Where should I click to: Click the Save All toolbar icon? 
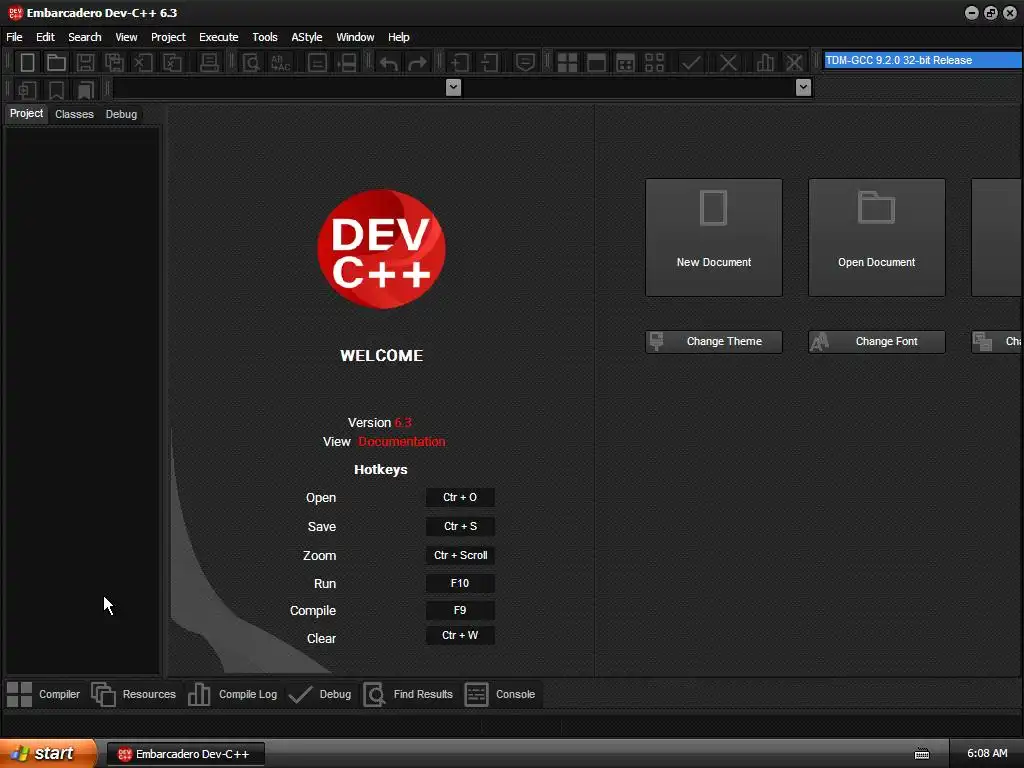coord(114,63)
